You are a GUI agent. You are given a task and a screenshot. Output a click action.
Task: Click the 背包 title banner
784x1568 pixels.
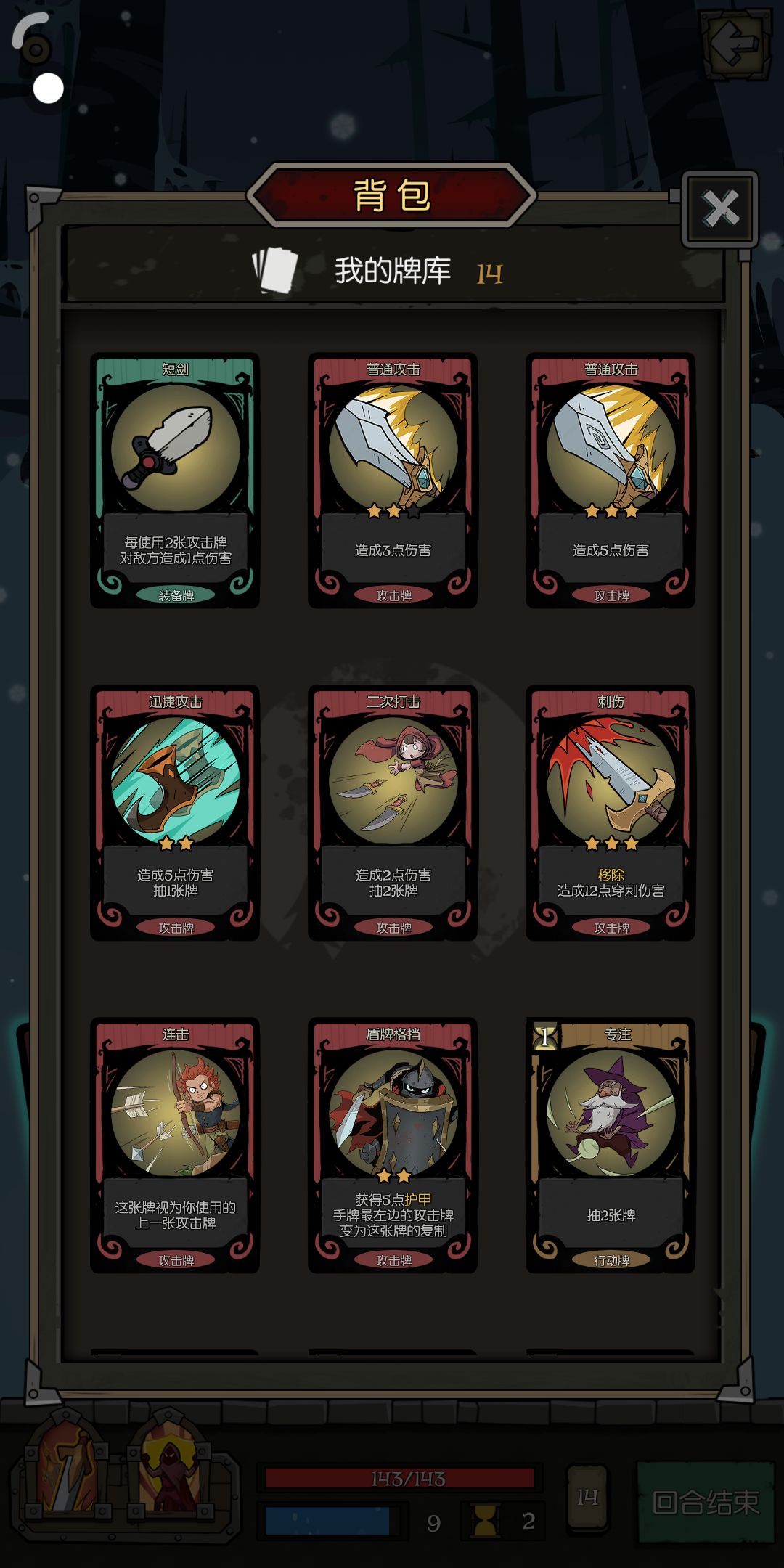click(x=392, y=195)
